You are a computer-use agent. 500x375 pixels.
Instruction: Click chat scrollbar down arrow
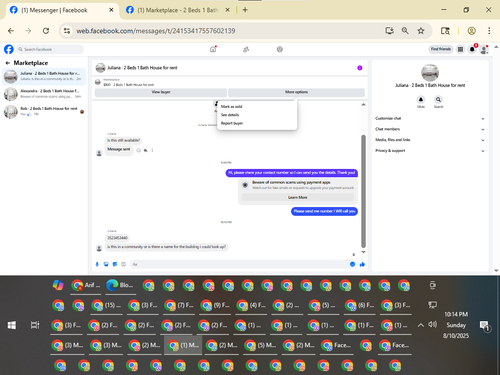[x=363, y=252]
